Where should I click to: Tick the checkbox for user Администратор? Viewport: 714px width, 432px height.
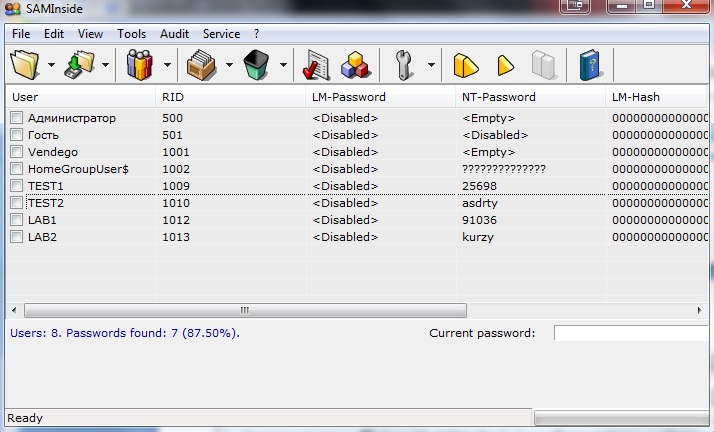coord(16,118)
